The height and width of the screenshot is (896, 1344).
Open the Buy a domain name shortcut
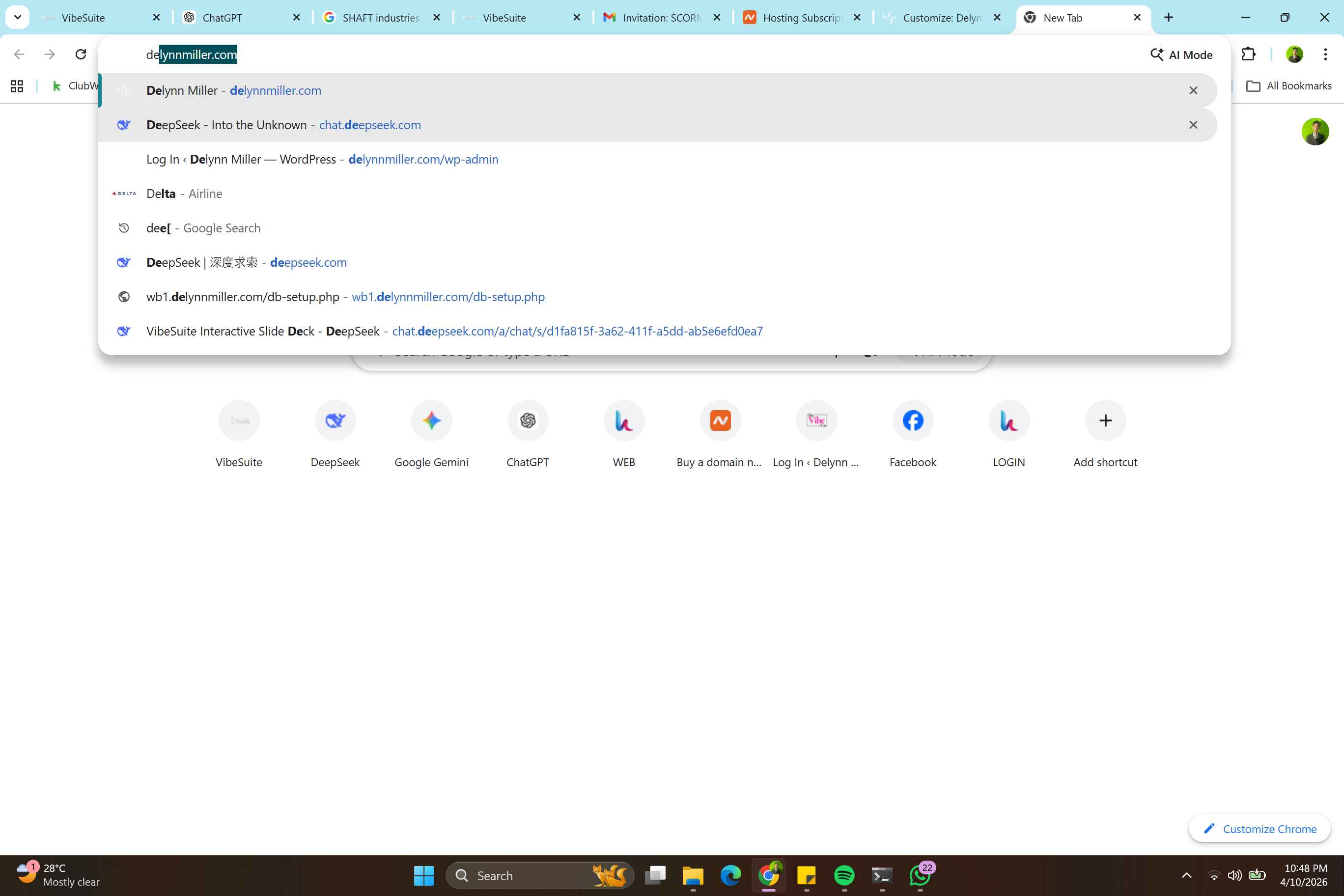pos(720,434)
